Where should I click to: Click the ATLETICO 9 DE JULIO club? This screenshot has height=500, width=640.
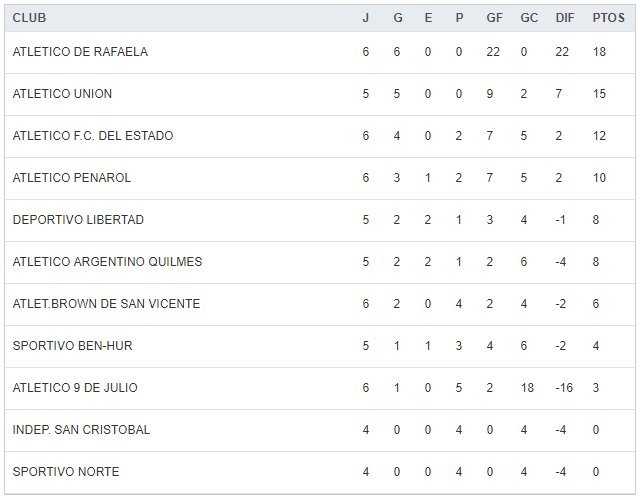[x=75, y=388]
